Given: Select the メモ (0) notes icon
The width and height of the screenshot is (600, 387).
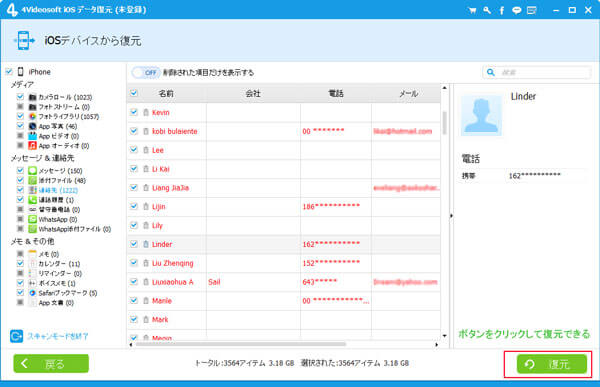Looking at the screenshot, I should coord(33,254).
